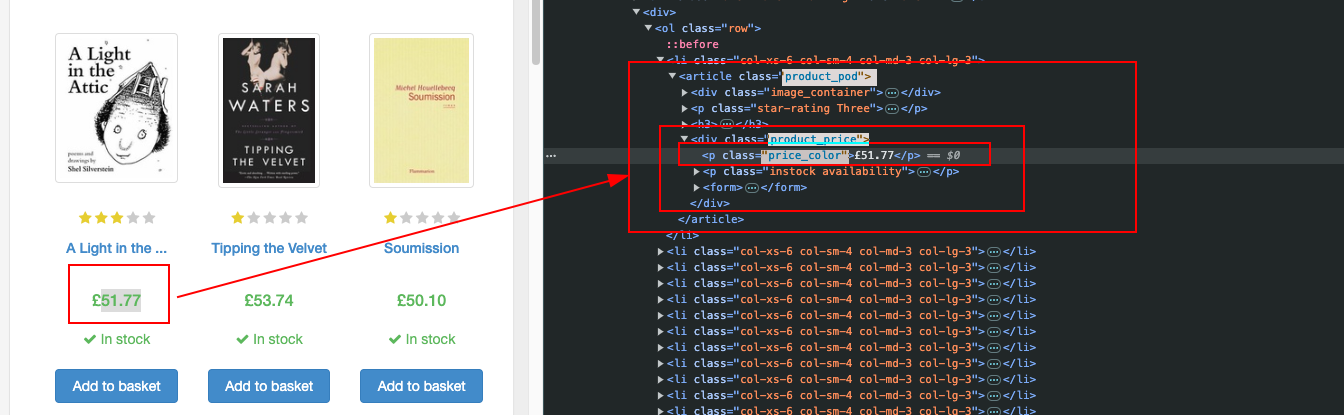Click the first star of Tipping the Velvet rating
The width and height of the screenshot is (1344, 415).
(x=239, y=218)
